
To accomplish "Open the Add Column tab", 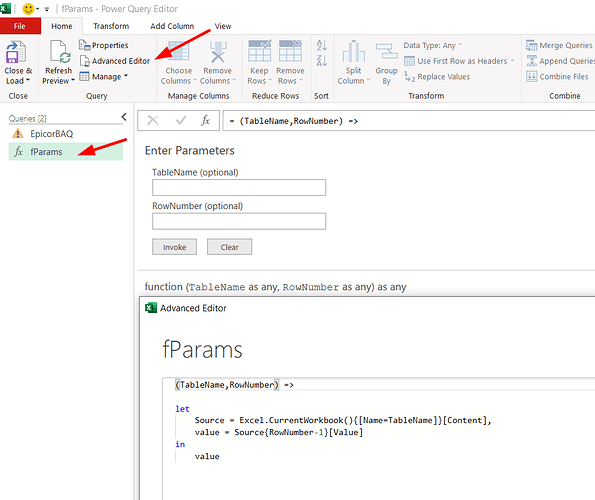I will (x=172, y=26).
